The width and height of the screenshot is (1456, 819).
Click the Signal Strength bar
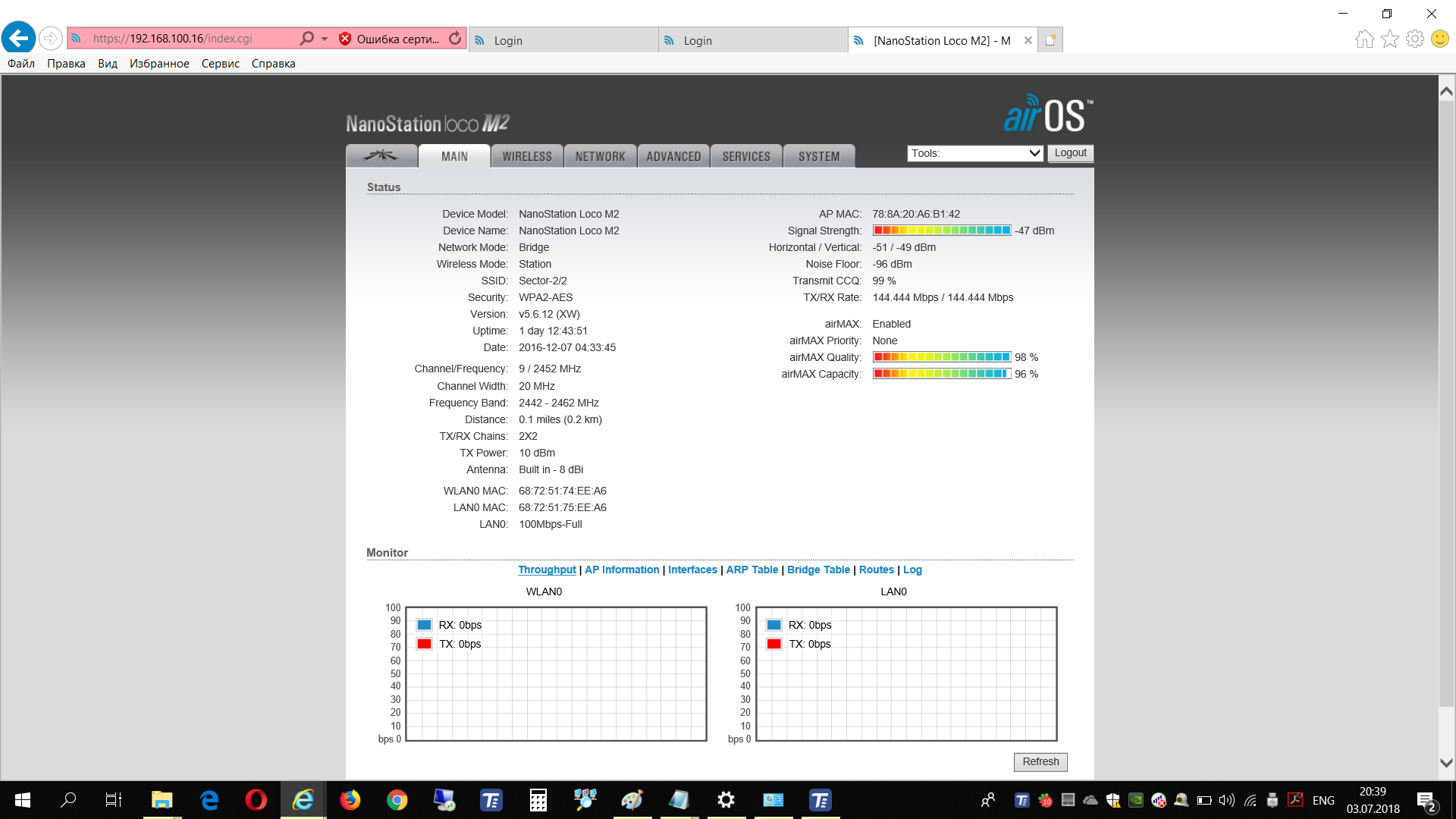(941, 231)
